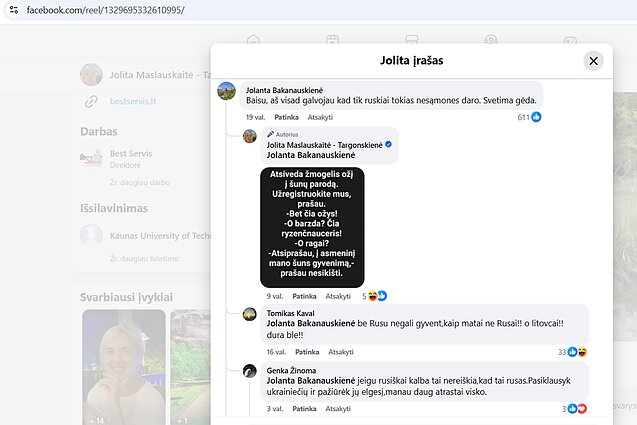The width and height of the screenshot is (637, 425).
Task: Open Jolita Maslauskaitė profile picture in background
Action: [x=91, y=74]
